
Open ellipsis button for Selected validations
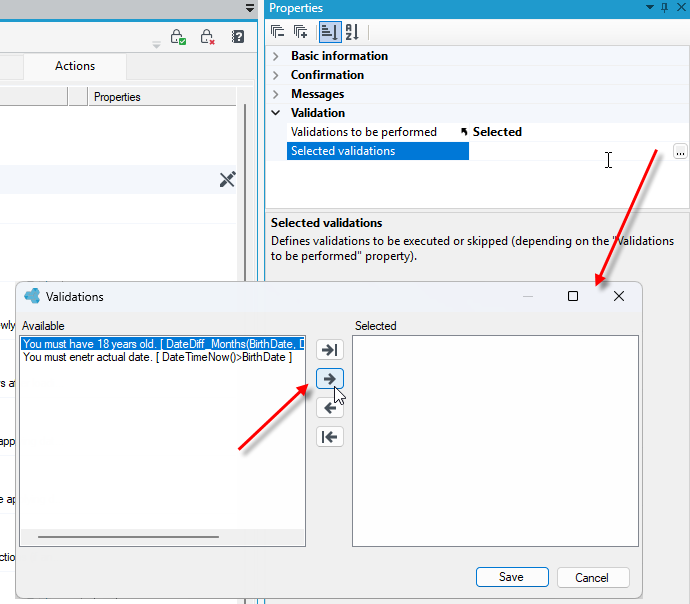click(x=680, y=151)
